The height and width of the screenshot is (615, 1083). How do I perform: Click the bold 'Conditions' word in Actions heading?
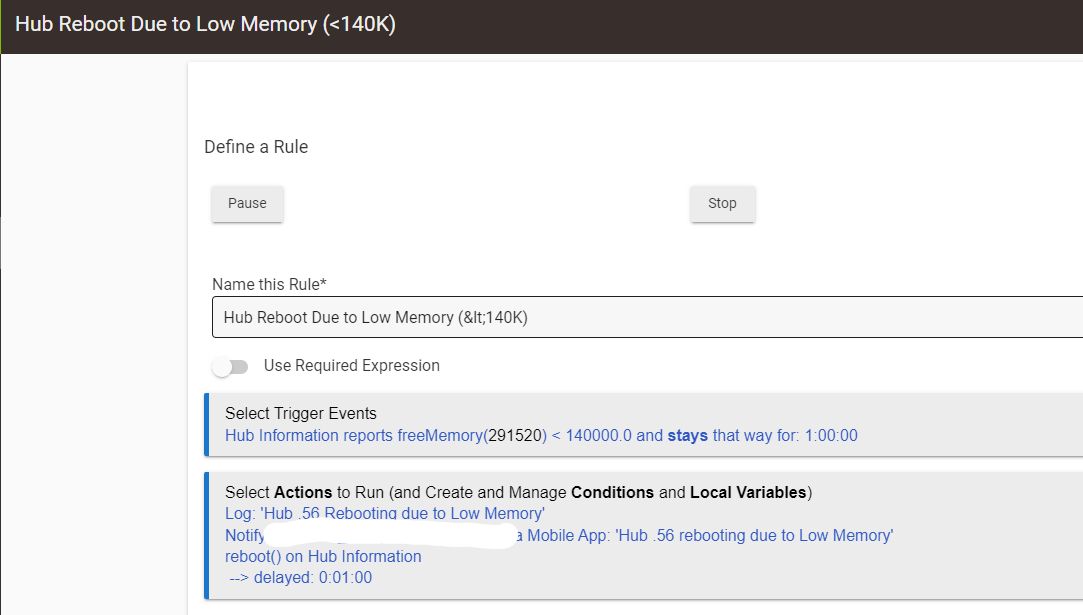click(x=612, y=492)
